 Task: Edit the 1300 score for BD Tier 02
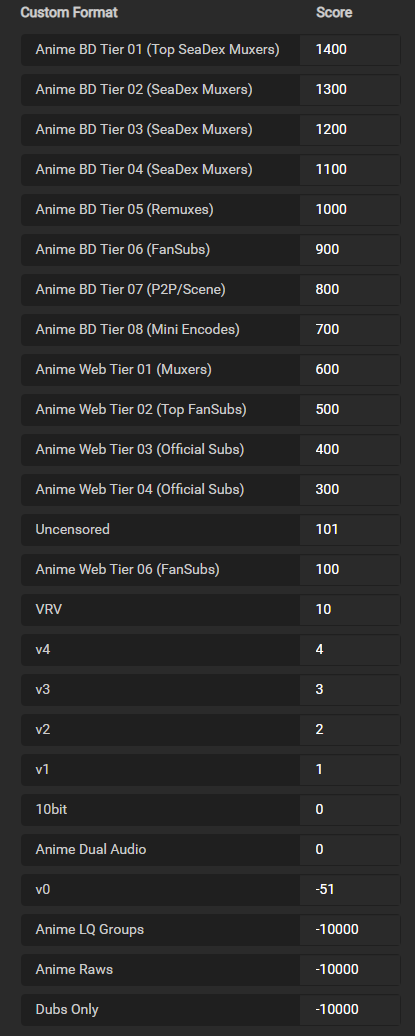point(350,89)
